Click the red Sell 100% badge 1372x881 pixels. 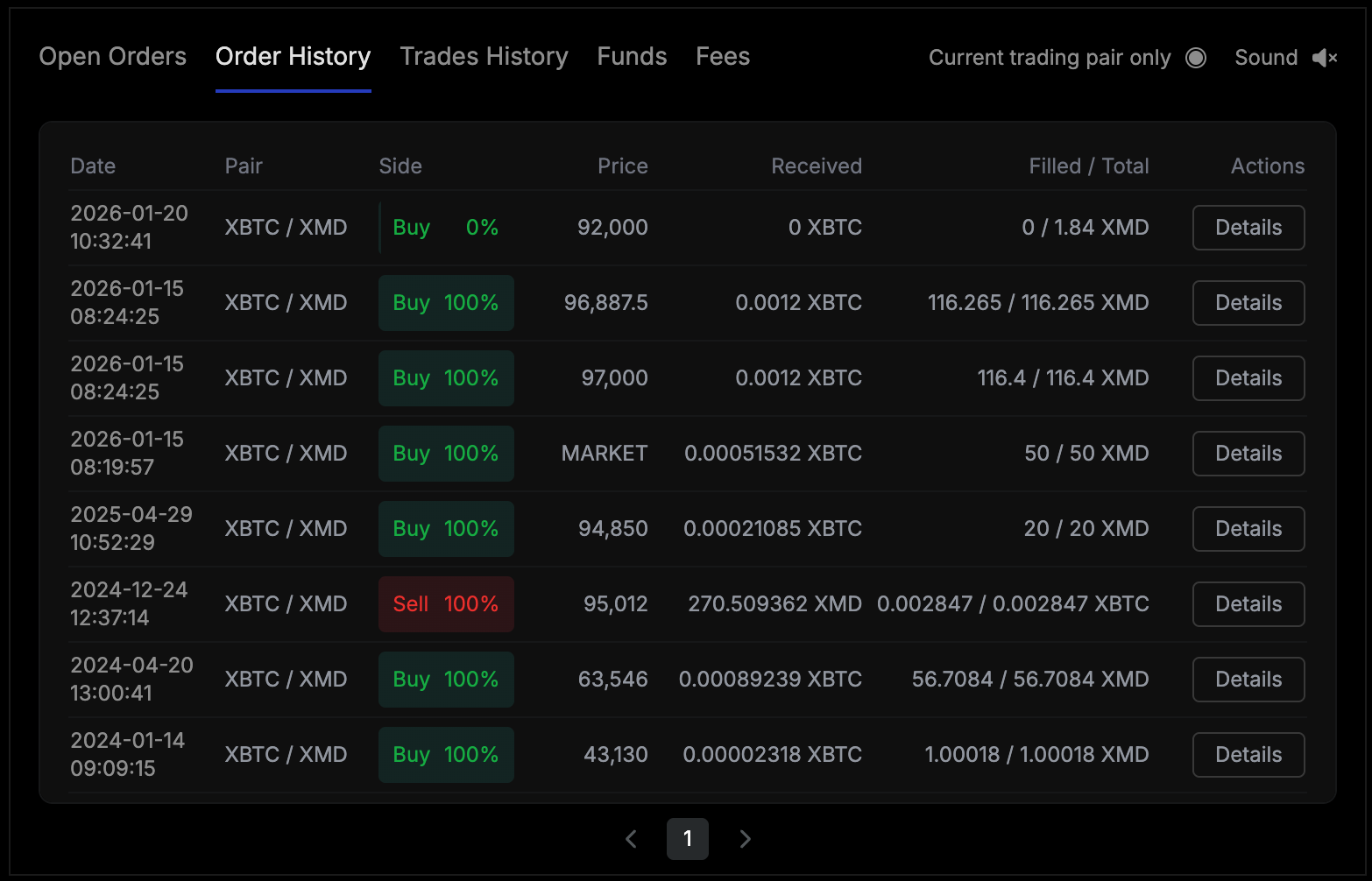coord(446,604)
